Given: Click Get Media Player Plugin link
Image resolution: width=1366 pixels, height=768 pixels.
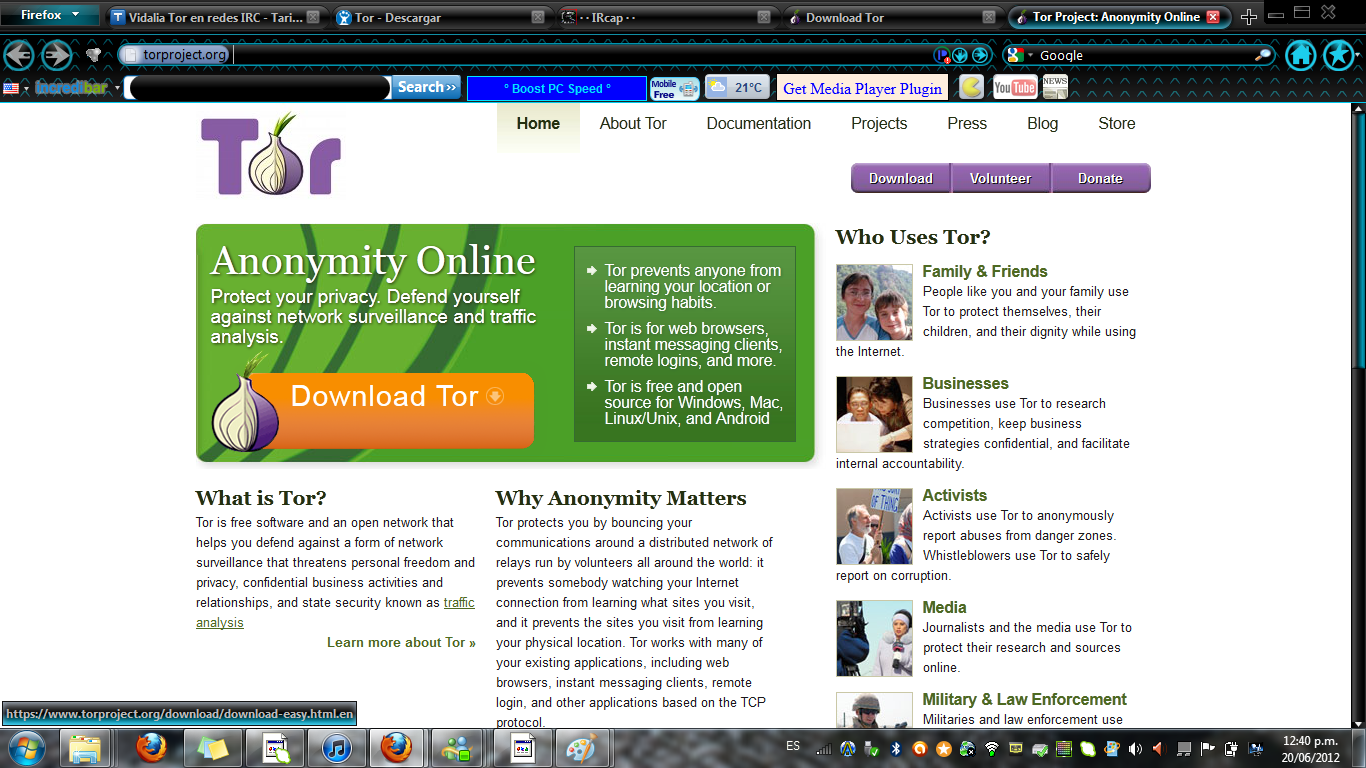Looking at the screenshot, I should [x=862, y=89].
